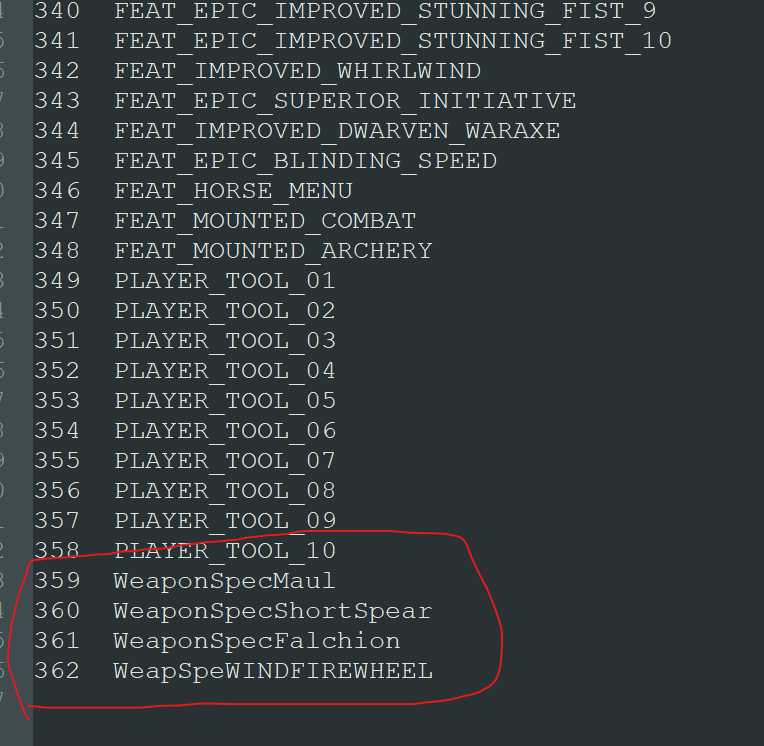This screenshot has width=764, height=746.
Task: Click row index number 362
Action: [57, 671]
